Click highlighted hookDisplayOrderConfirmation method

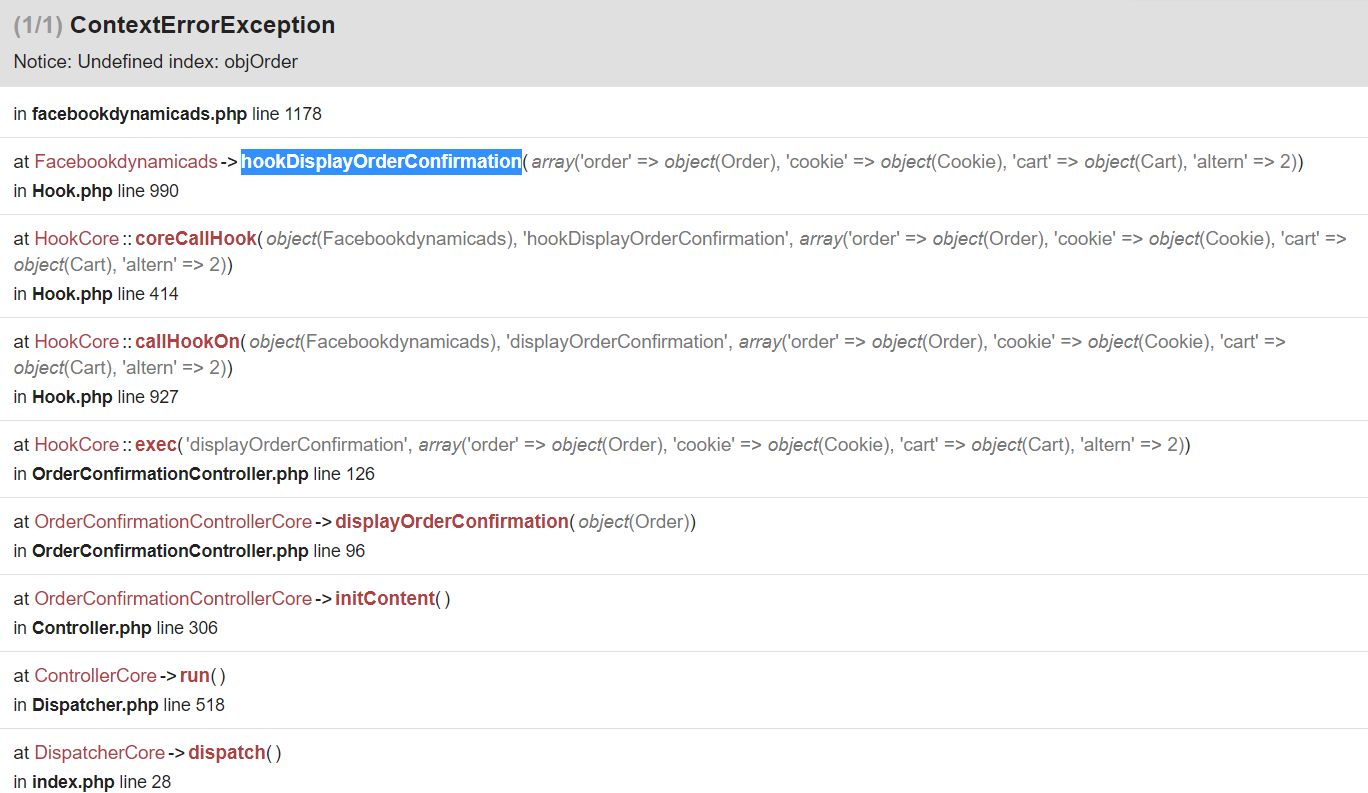click(381, 162)
